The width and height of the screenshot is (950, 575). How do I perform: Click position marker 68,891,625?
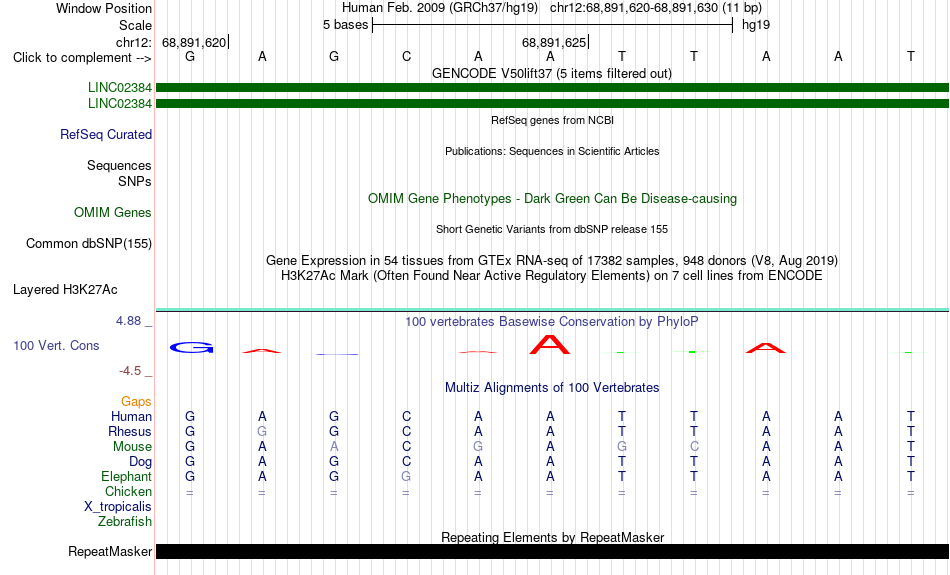coord(554,42)
